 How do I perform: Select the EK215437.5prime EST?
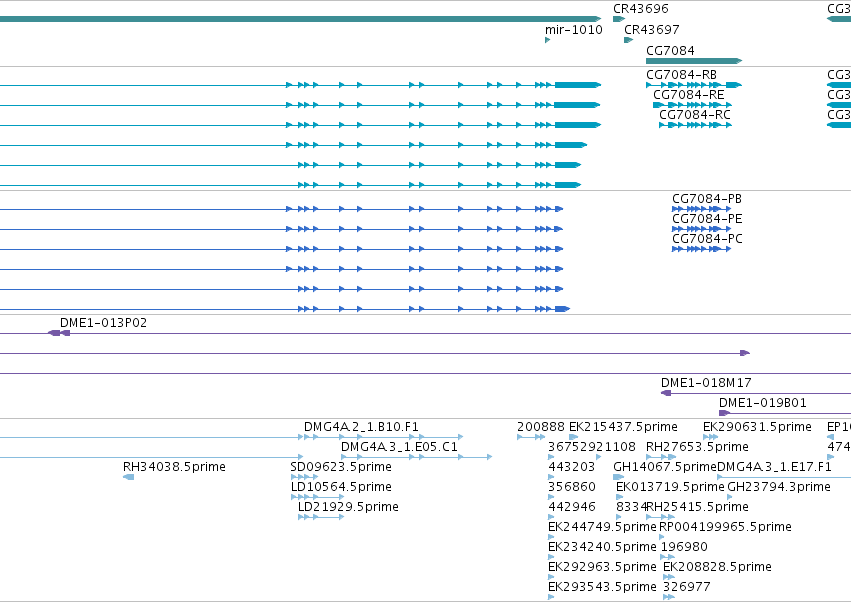(574, 436)
